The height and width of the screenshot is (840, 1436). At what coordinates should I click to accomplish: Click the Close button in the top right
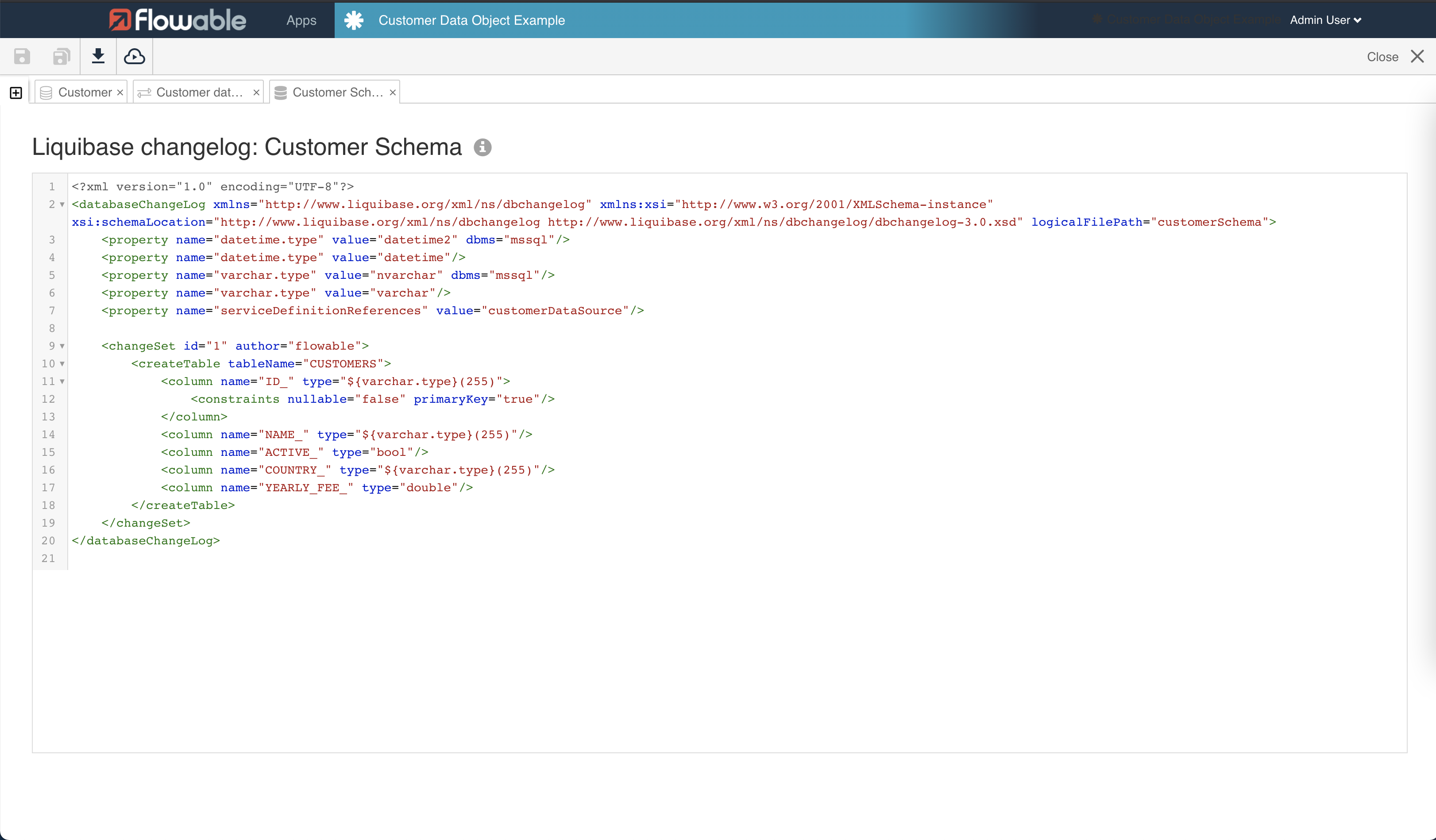coord(1383,56)
